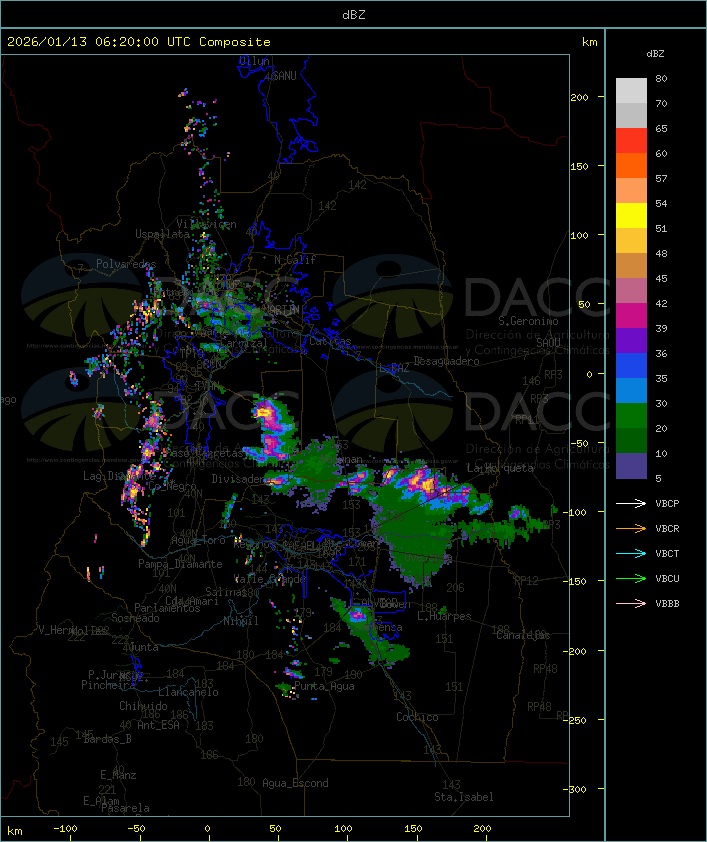The image size is (707, 842).
Task: Click the light gray 70-80 dBZ swatch
Action: tap(631, 91)
